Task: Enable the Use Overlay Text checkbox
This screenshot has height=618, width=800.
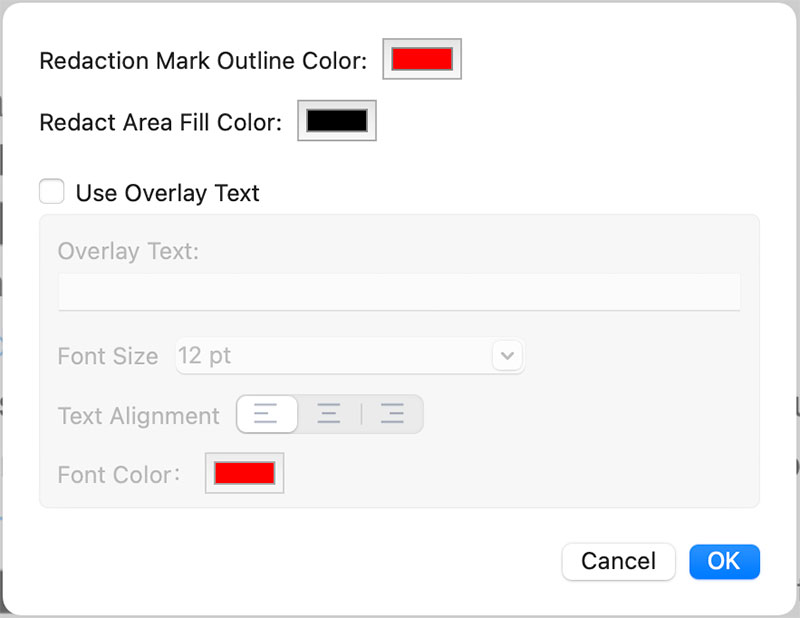Action: 52,192
